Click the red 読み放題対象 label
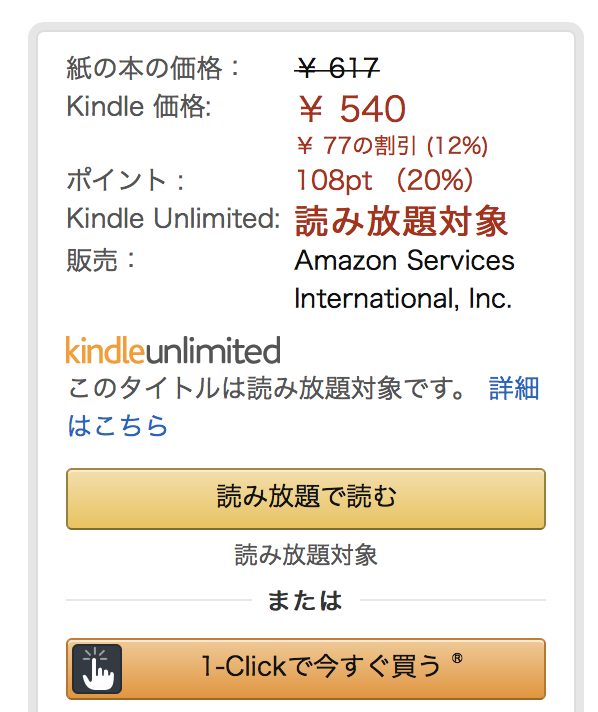 coord(401,221)
